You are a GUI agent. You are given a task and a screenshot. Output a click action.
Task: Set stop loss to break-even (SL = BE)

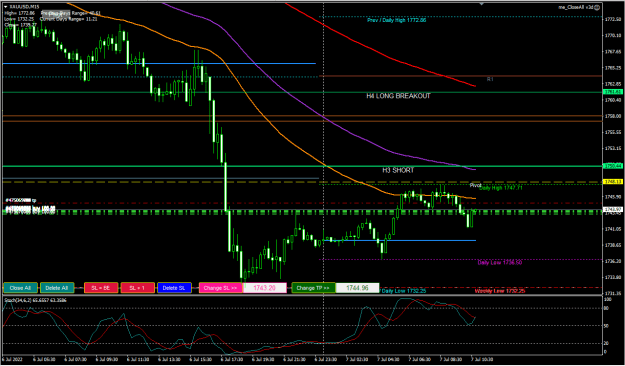(x=101, y=288)
